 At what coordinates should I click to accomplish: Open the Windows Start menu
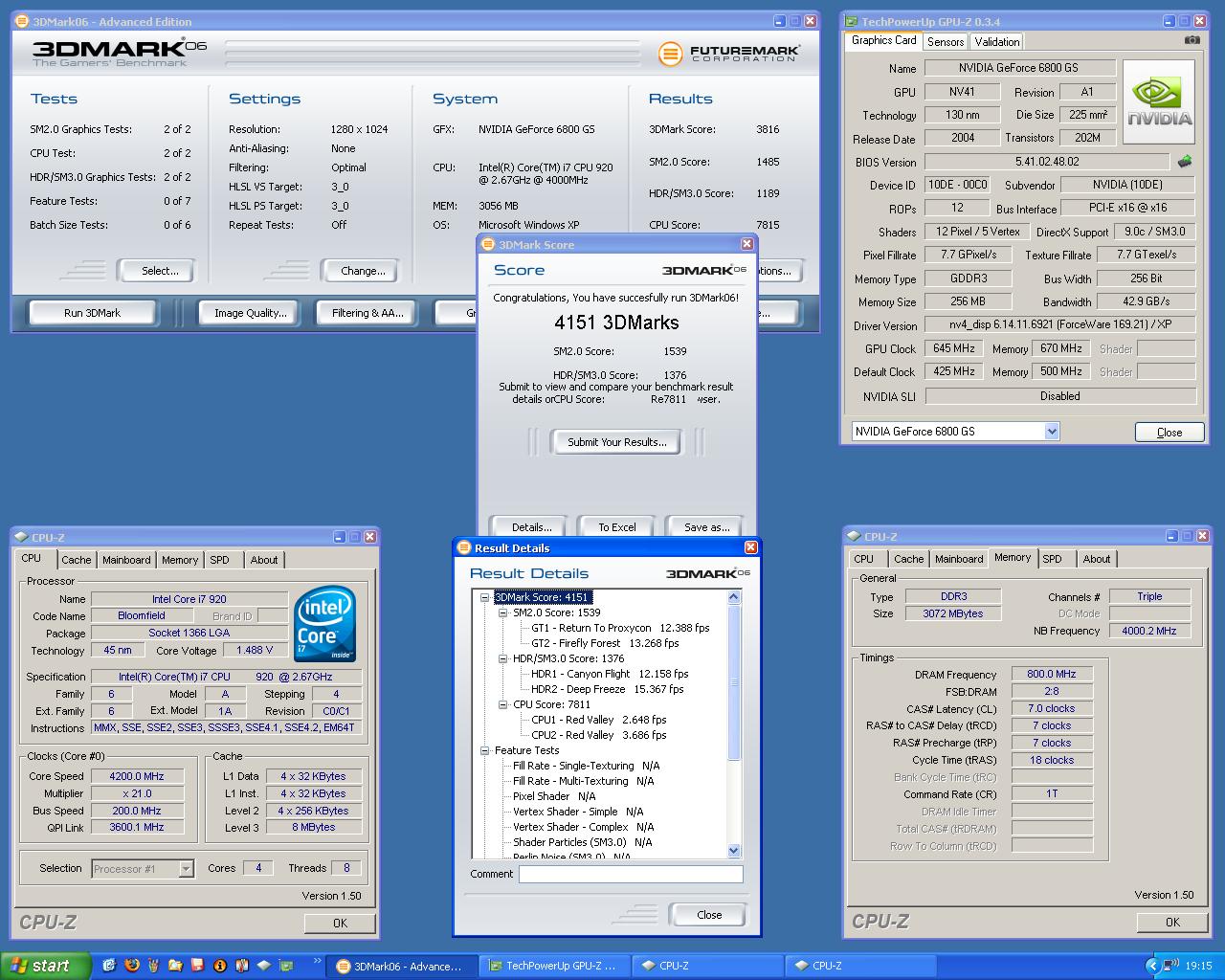(45, 966)
